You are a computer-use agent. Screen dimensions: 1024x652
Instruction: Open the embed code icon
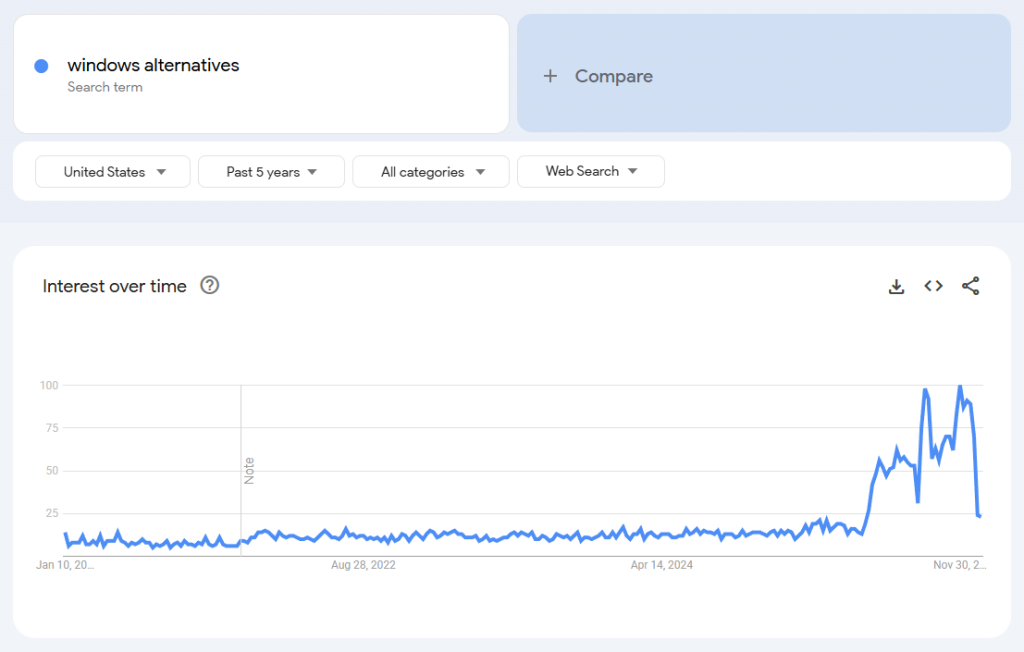click(933, 287)
